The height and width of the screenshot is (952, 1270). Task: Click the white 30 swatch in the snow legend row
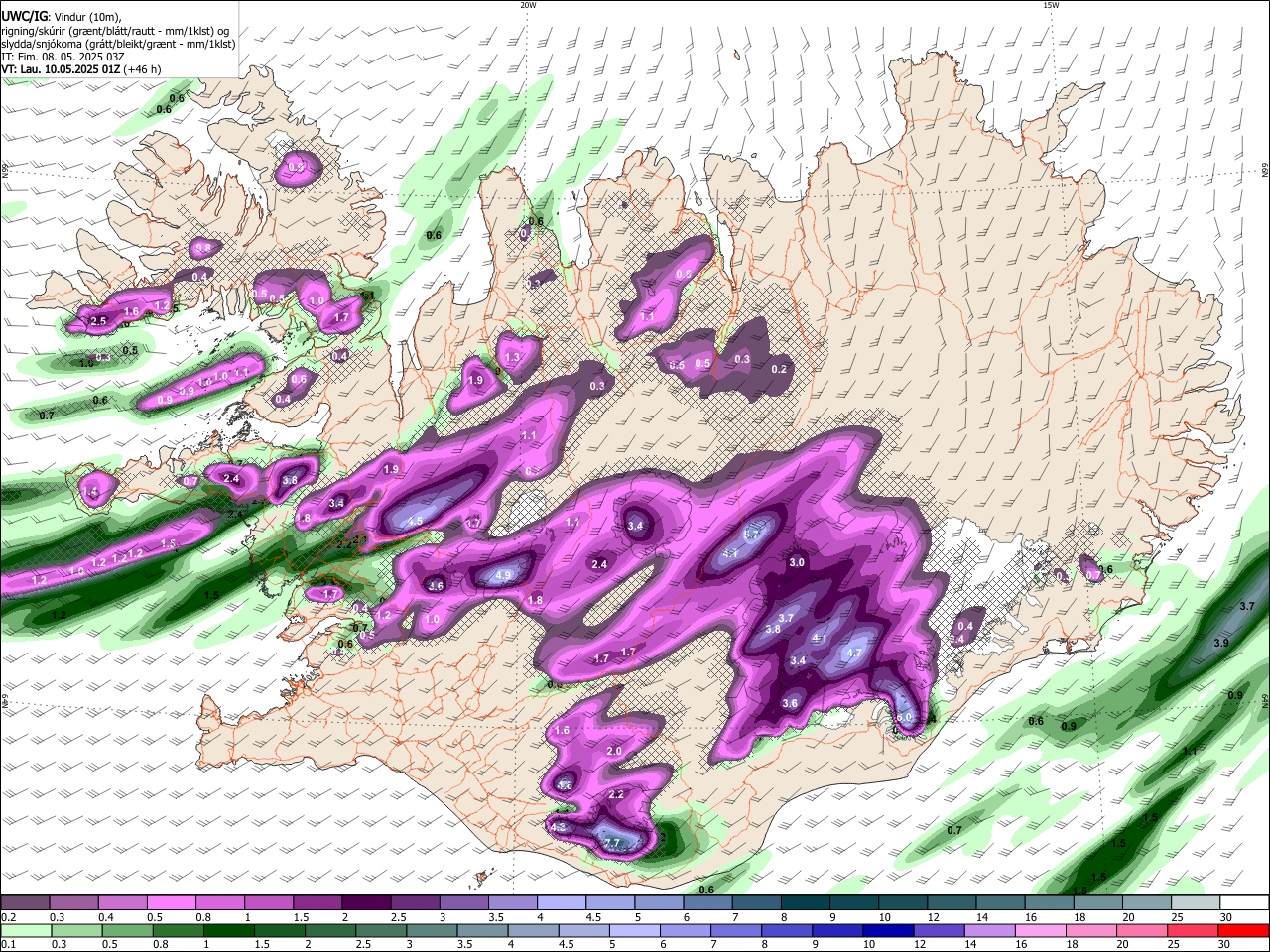tap(1245, 903)
